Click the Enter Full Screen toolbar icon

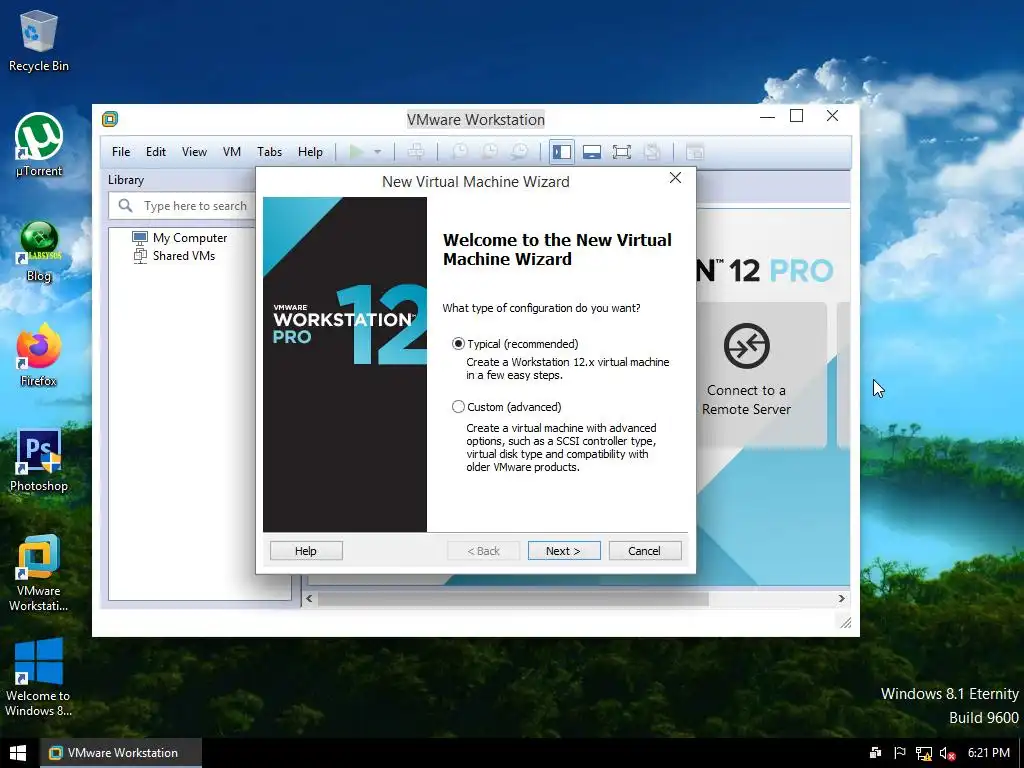tap(622, 152)
